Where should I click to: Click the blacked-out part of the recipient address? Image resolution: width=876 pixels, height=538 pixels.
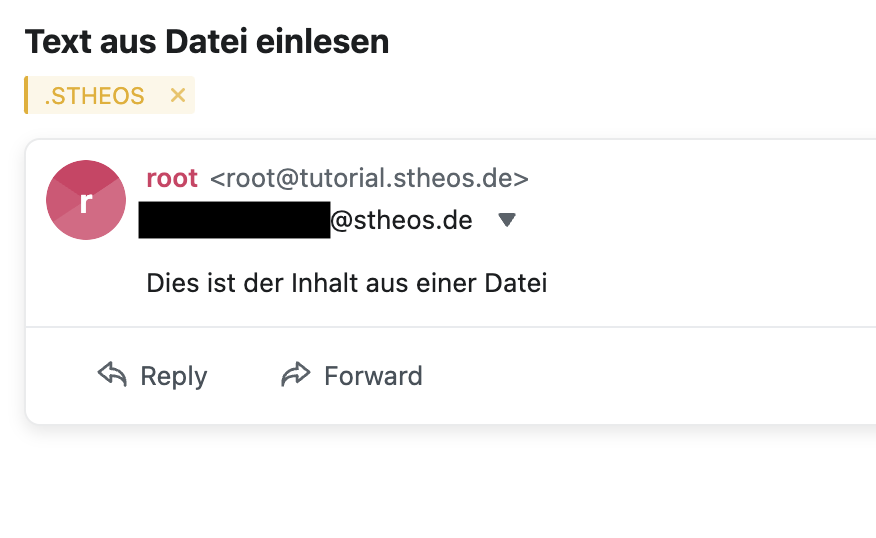[x=234, y=219]
